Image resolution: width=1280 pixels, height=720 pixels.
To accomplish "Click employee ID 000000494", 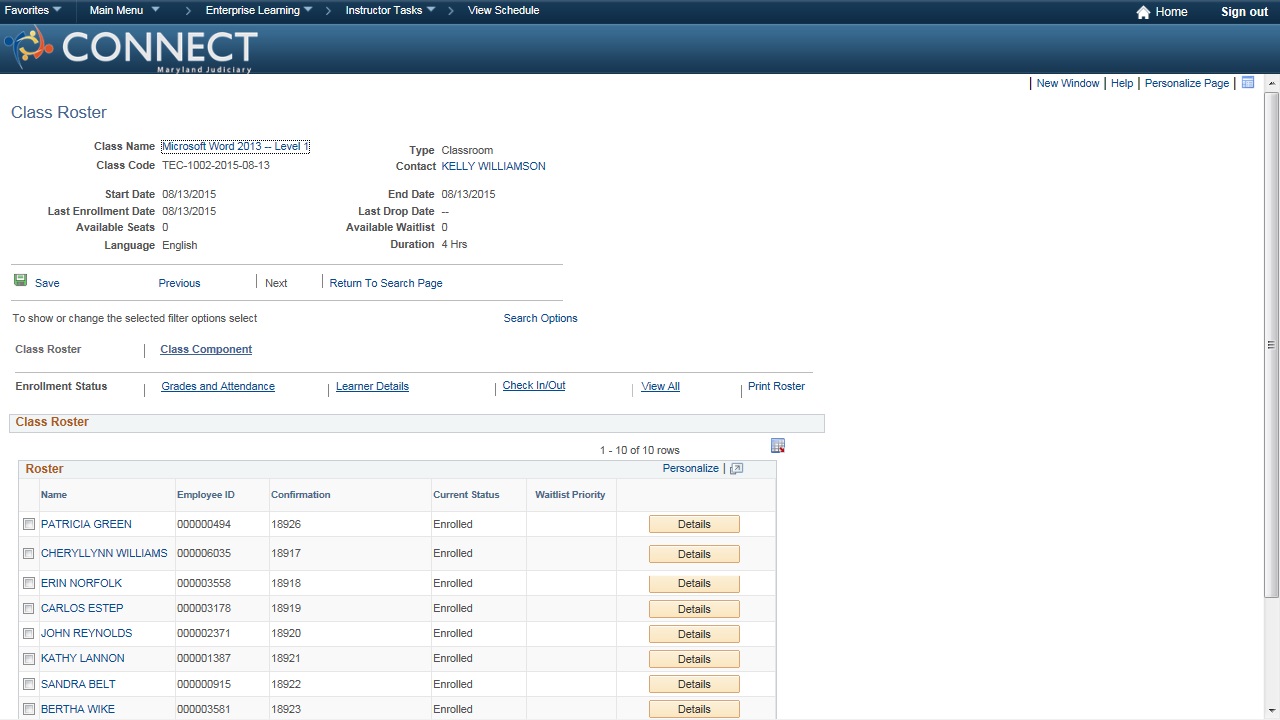I will tap(204, 524).
